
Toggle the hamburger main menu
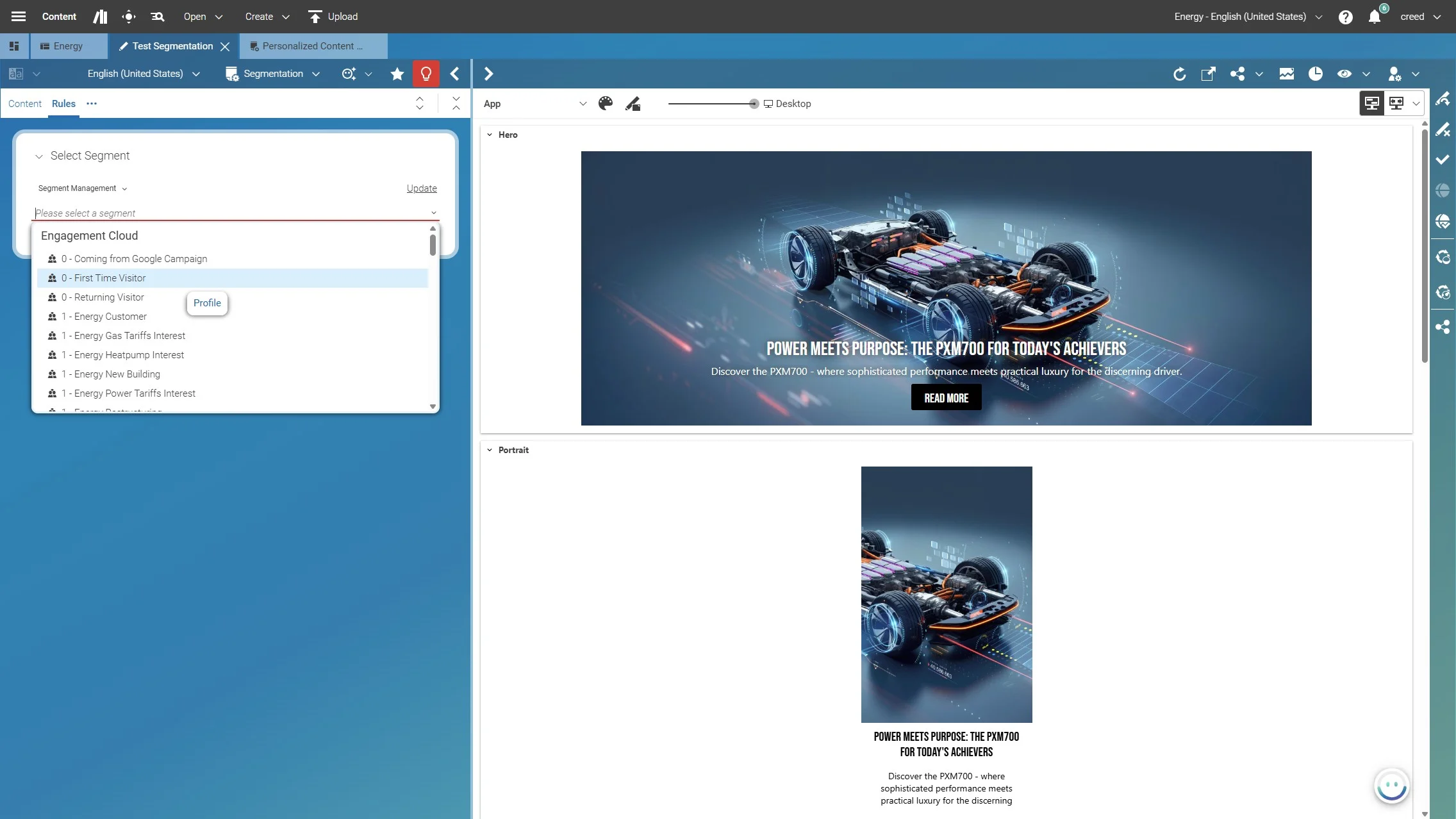(19, 17)
